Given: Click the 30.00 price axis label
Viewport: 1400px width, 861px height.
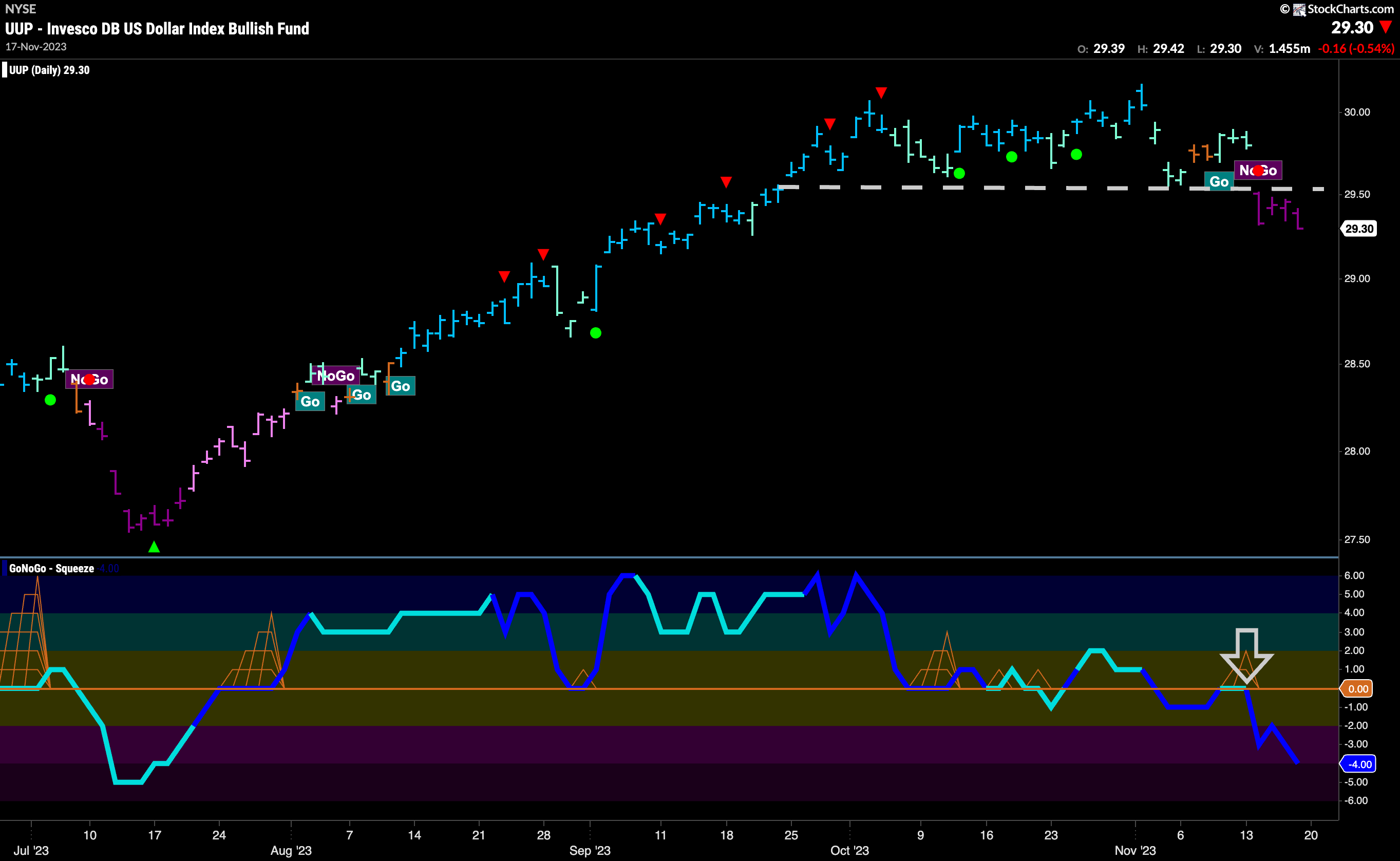Looking at the screenshot, I should pyautogui.click(x=1357, y=112).
